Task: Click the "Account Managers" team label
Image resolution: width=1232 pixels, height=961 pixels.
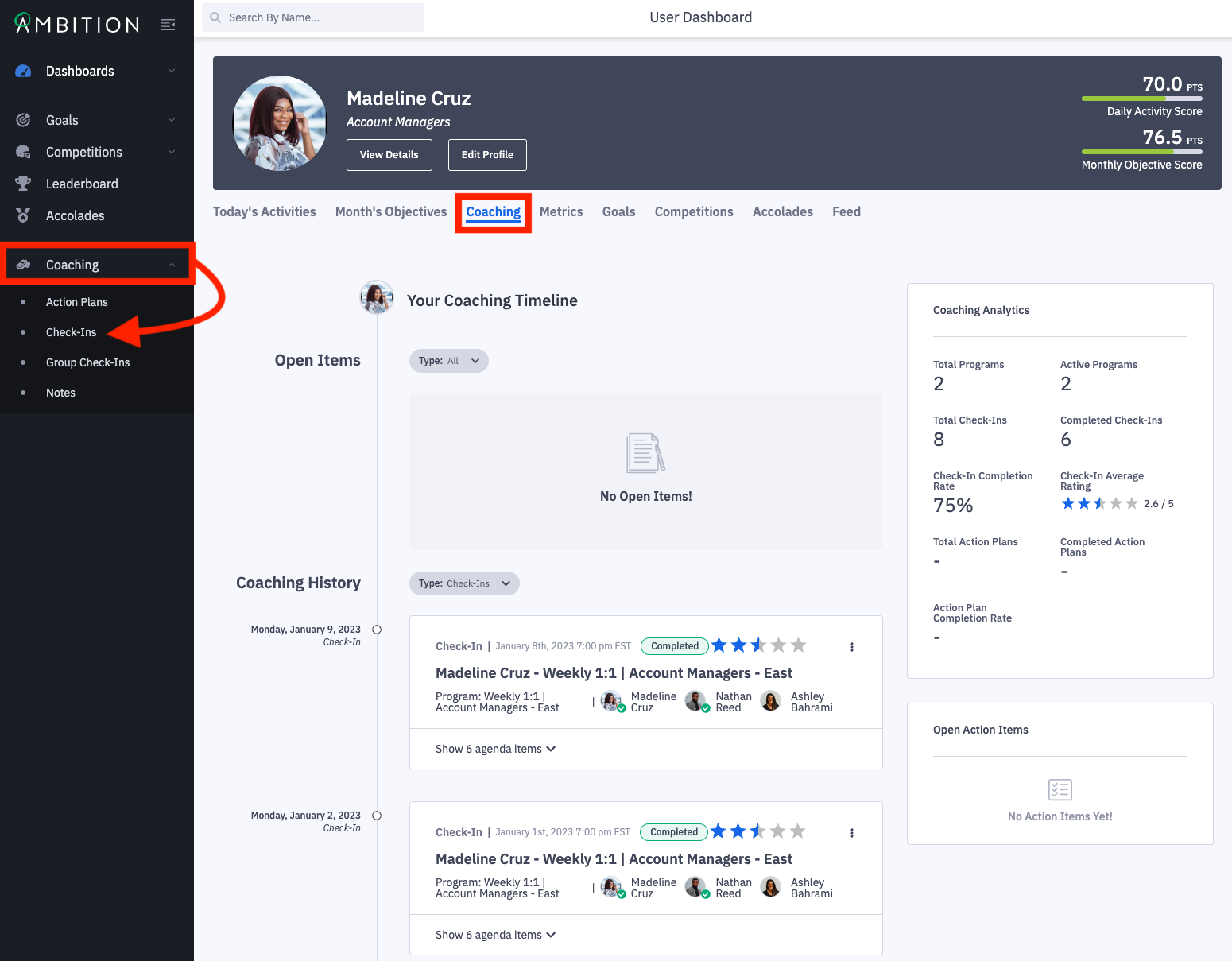Action: (398, 122)
